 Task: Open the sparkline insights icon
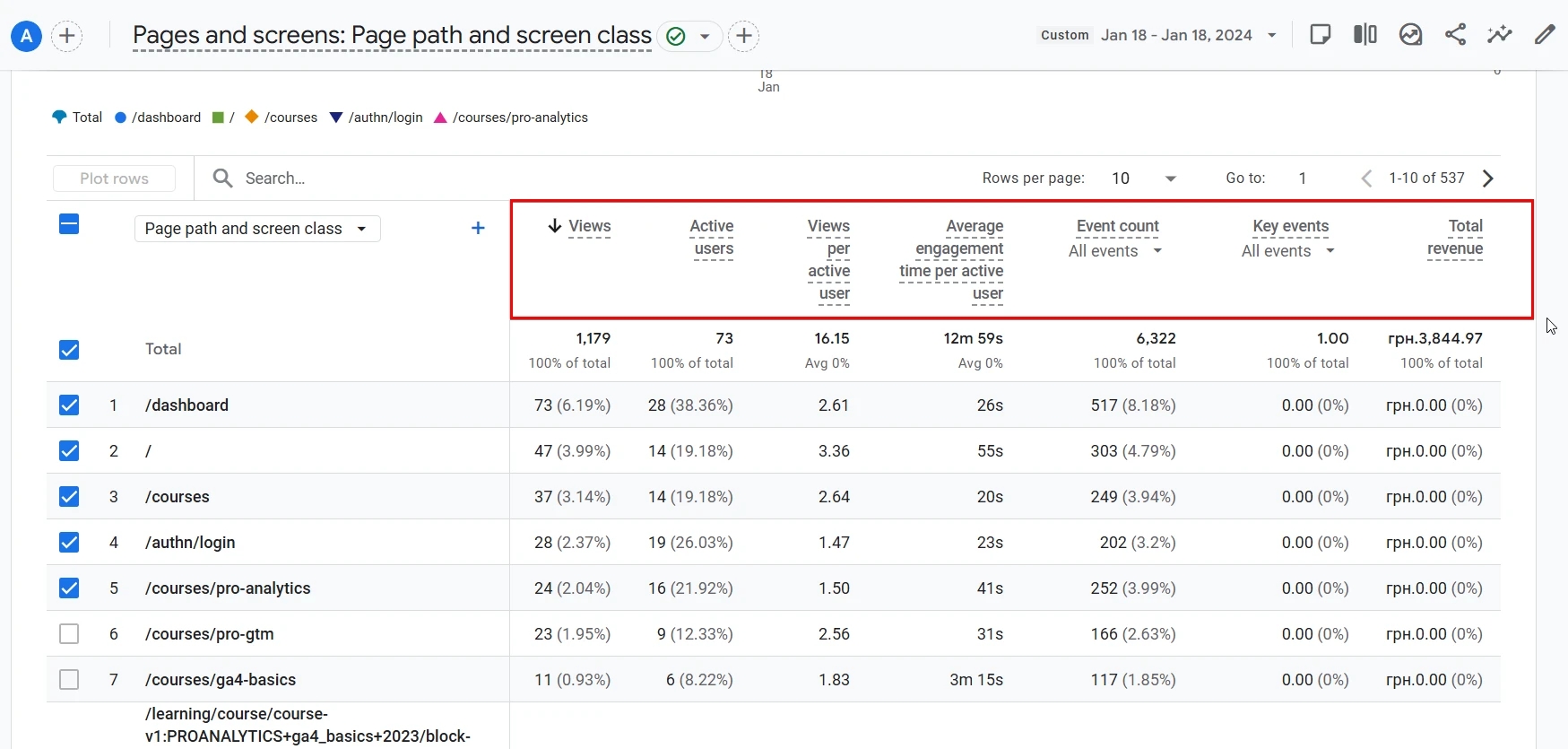(1500, 35)
